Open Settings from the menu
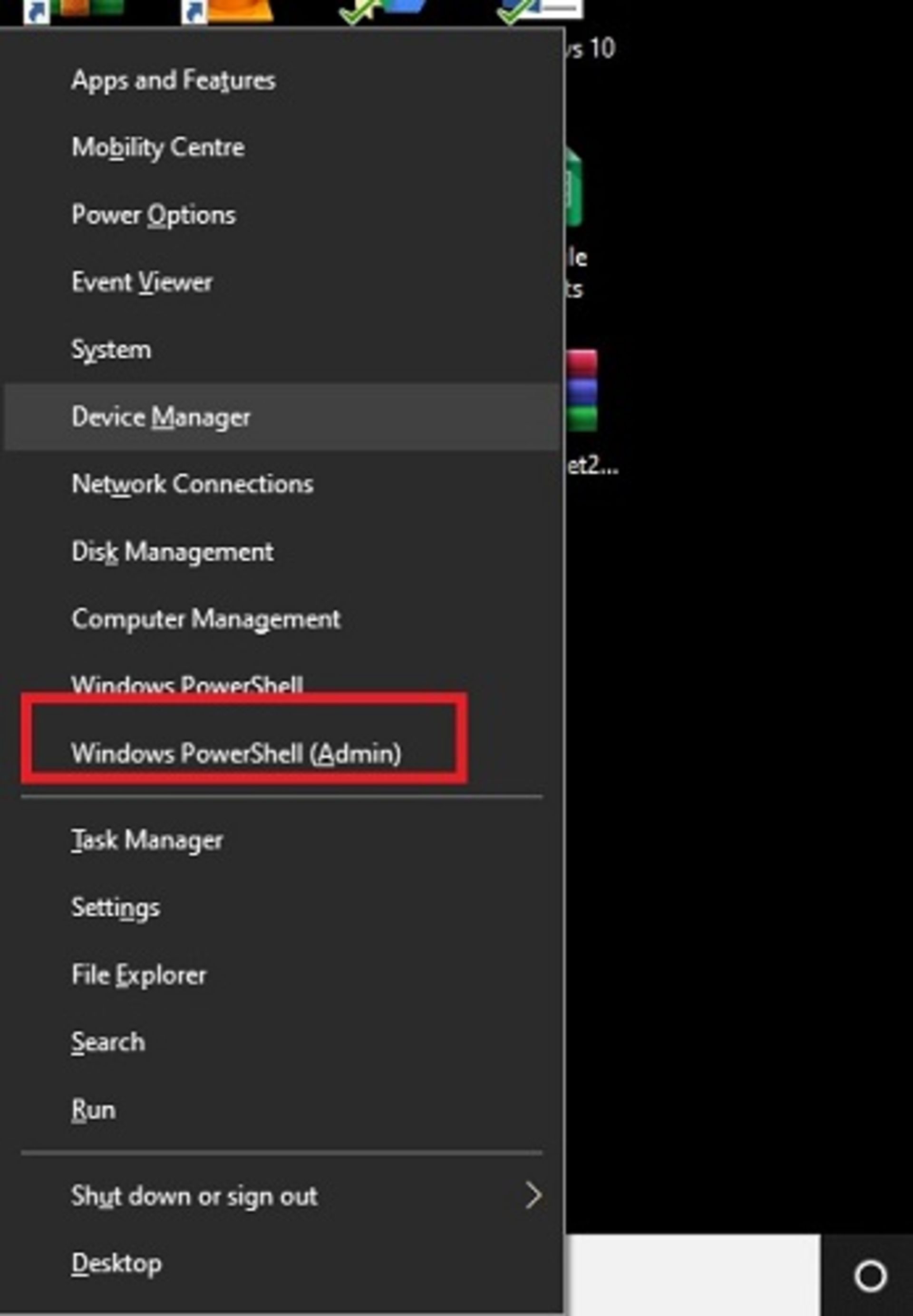Image resolution: width=913 pixels, height=1316 pixels. coord(282,907)
